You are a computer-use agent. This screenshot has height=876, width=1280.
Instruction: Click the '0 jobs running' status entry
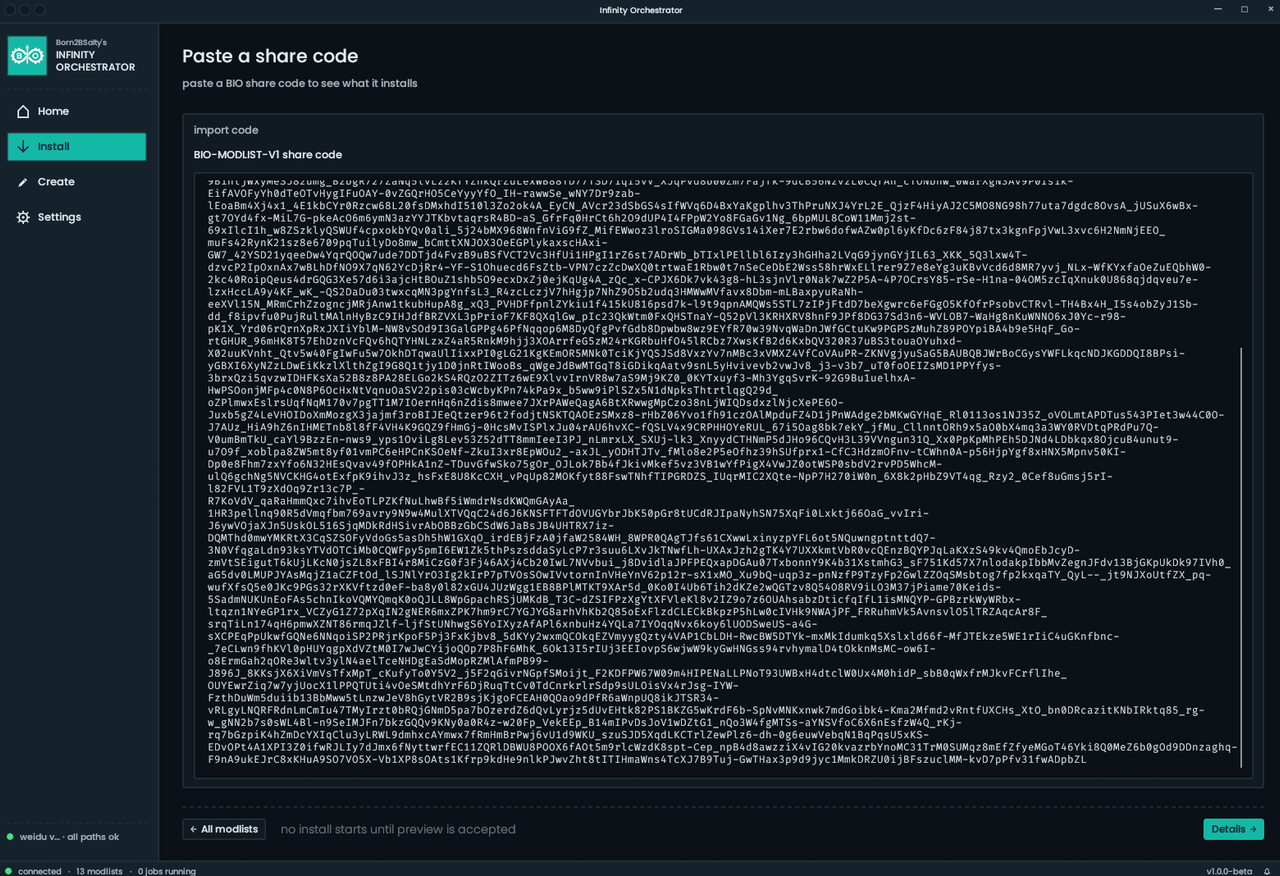(x=167, y=871)
